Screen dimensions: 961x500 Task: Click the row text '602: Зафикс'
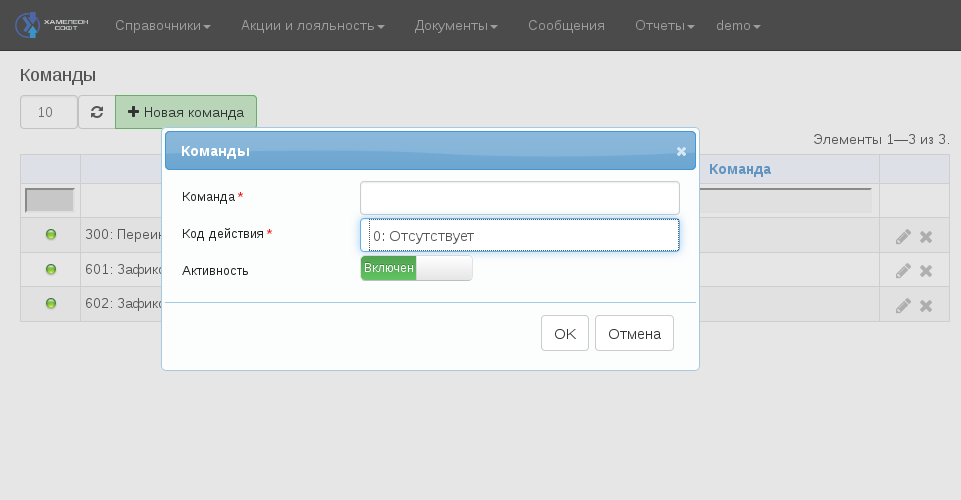tap(123, 303)
